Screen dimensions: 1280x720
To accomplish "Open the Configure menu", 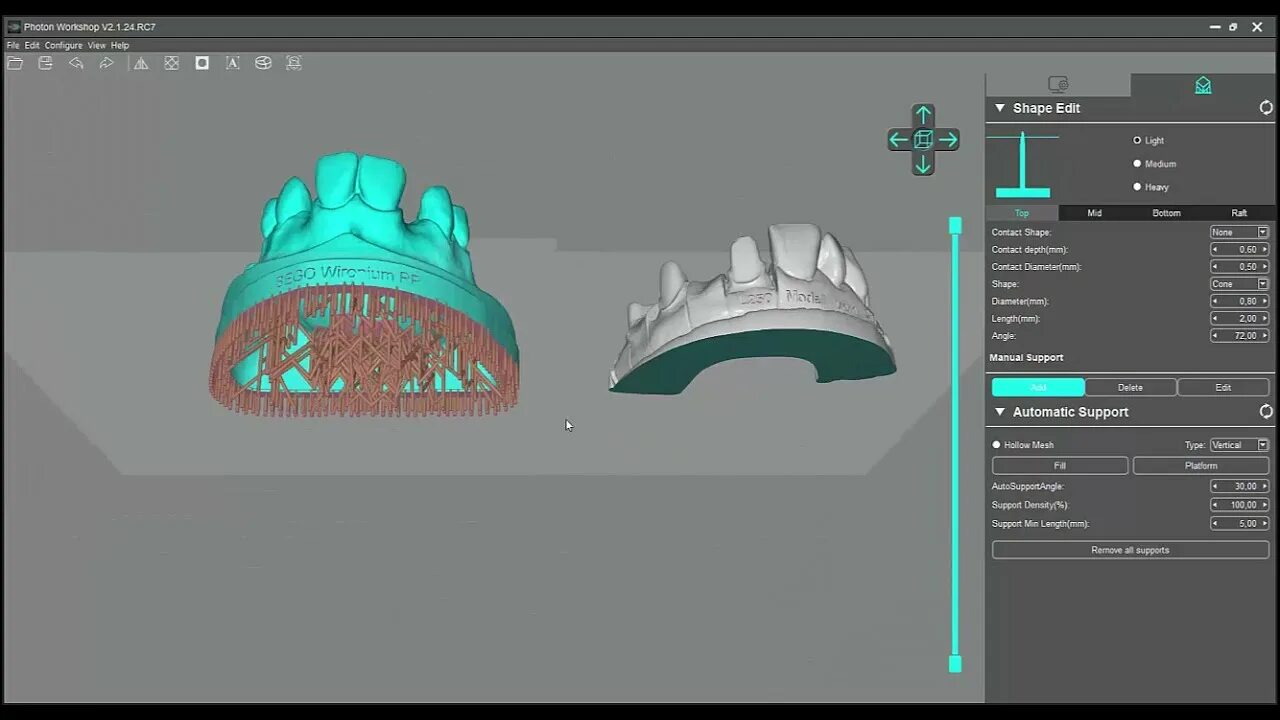I will tap(63, 45).
